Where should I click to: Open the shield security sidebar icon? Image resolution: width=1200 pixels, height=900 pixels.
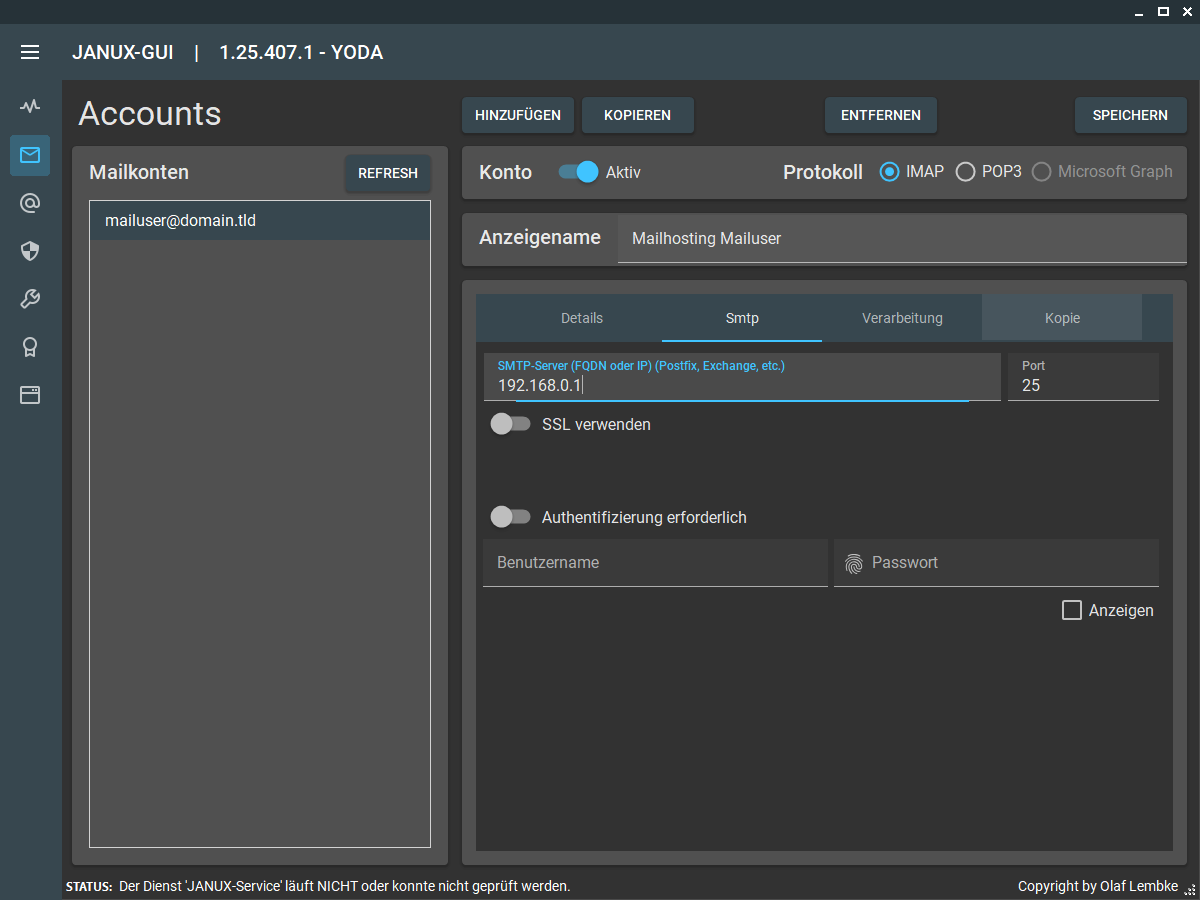pos(30,251)
